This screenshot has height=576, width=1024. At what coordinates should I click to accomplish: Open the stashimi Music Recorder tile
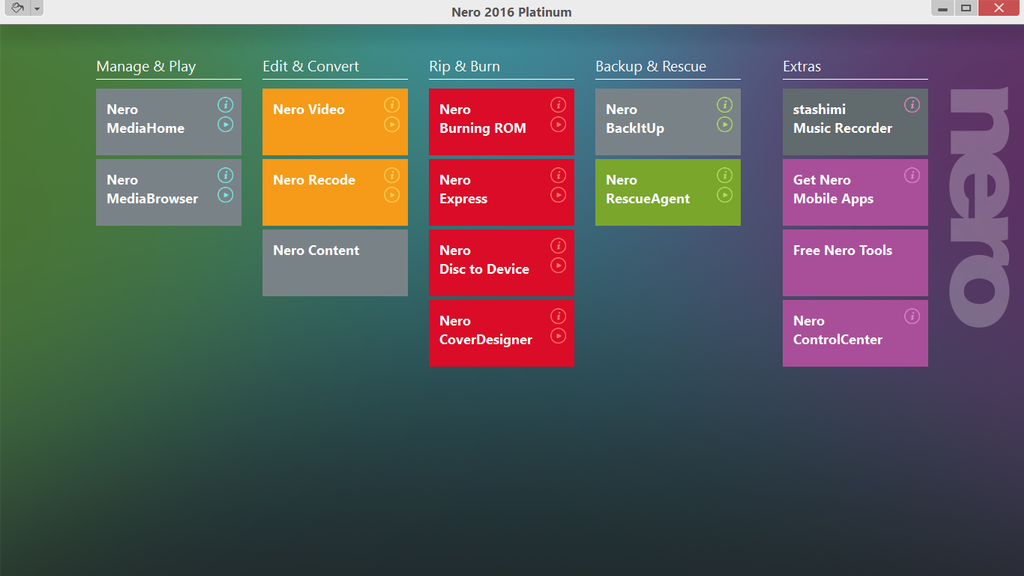(x=856, y=122)
